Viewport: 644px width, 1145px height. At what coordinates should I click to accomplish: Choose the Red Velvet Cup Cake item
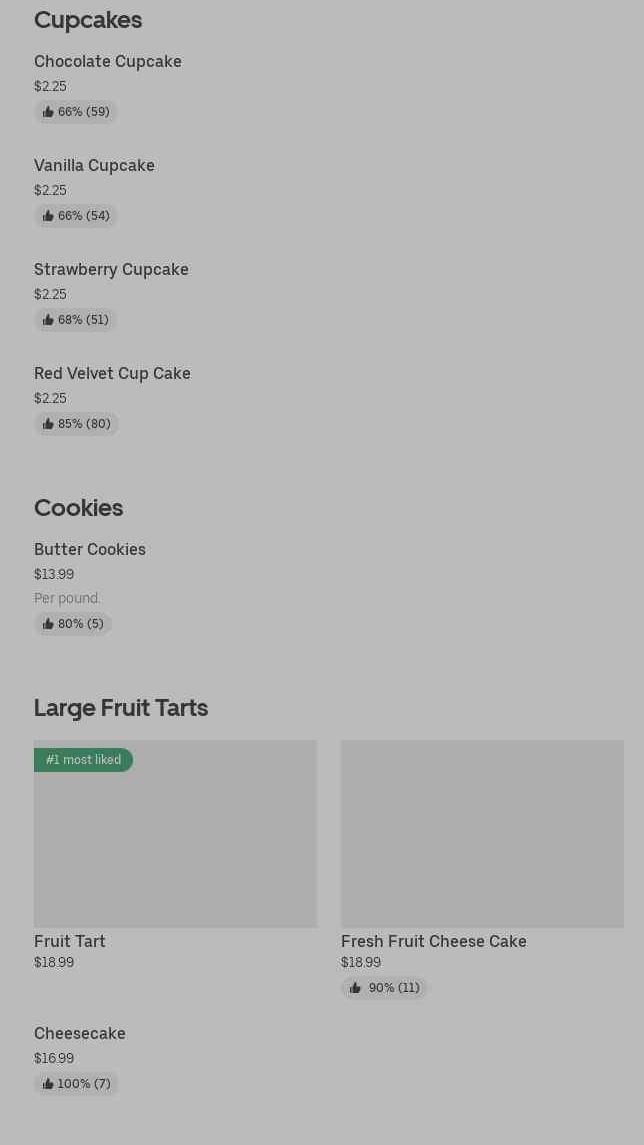112,374
